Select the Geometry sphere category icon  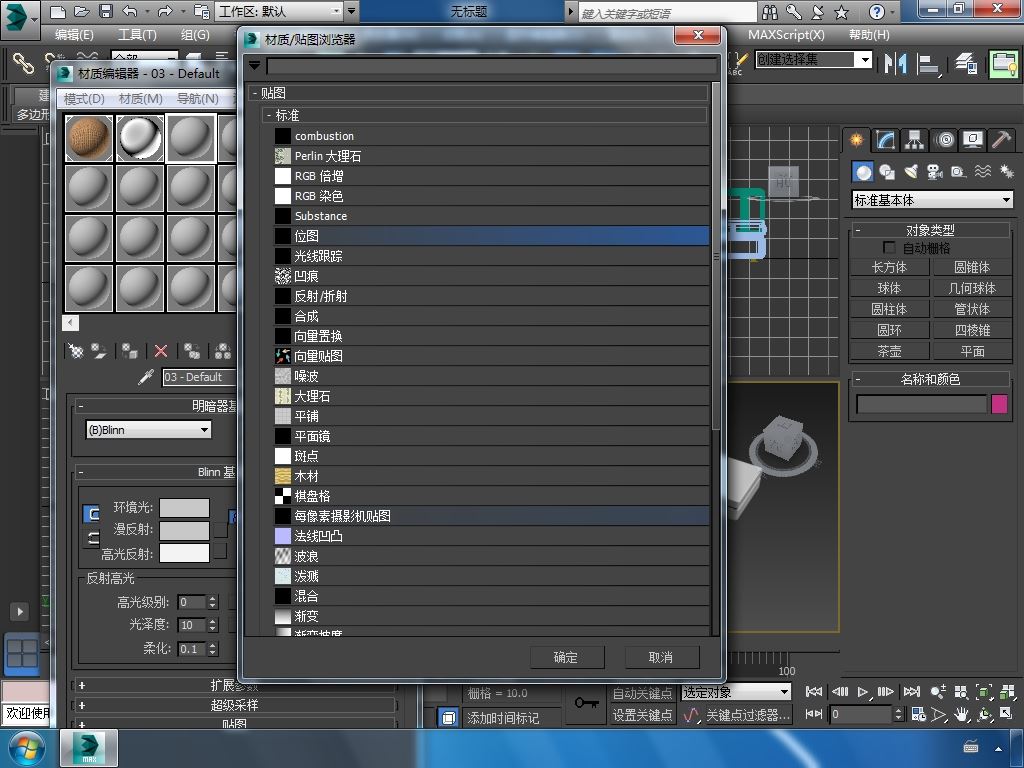click(863, 172)
